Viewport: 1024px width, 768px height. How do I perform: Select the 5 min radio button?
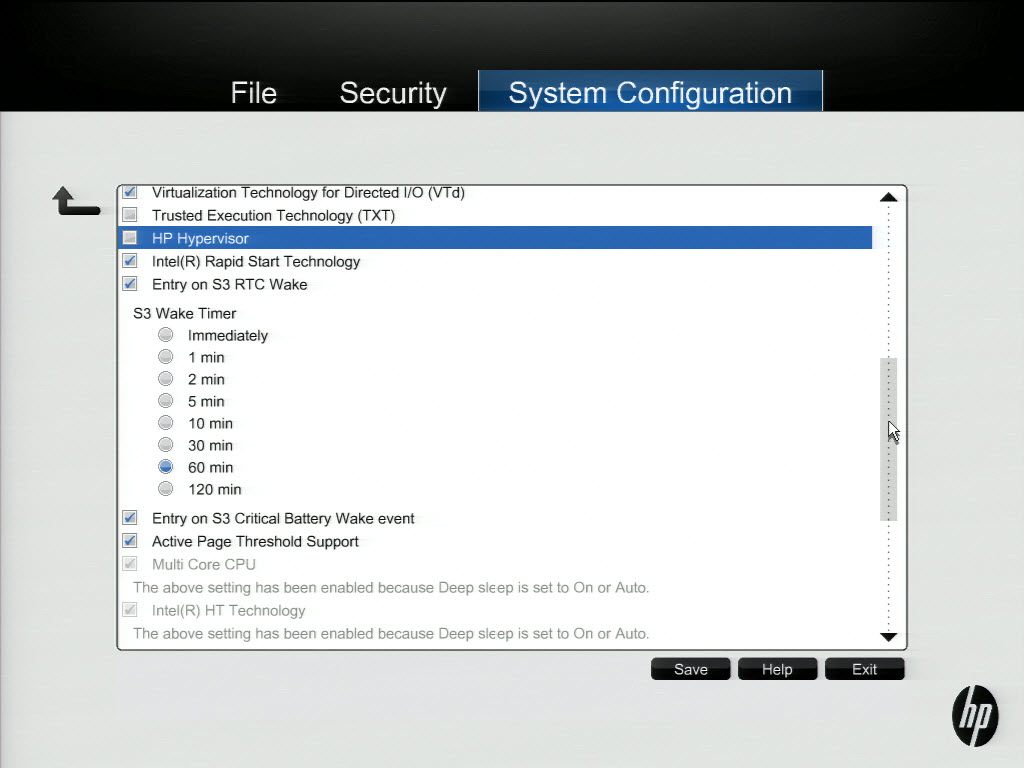click(166, 401)
